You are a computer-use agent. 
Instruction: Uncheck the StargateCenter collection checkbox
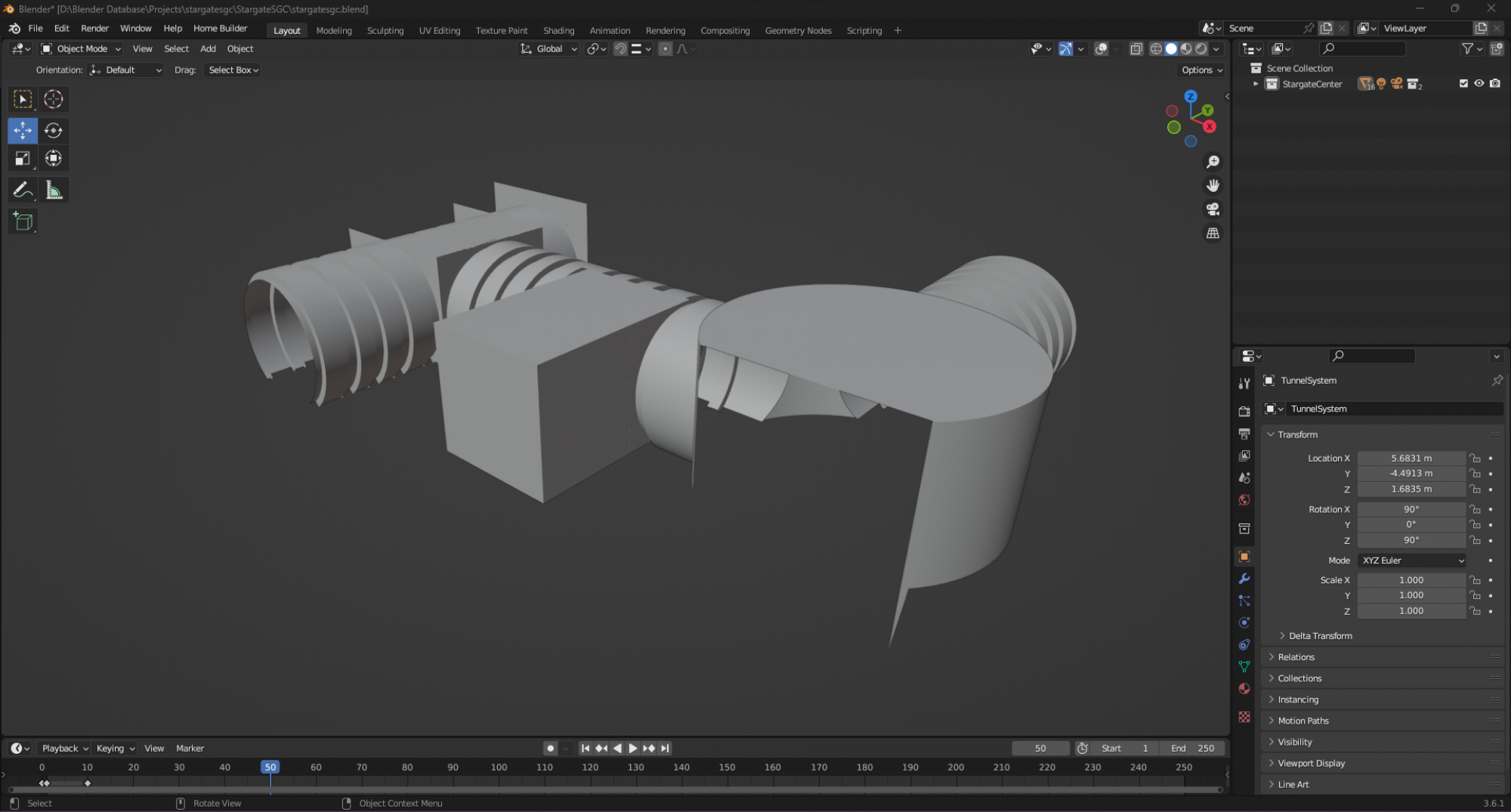coord(1463,84)
